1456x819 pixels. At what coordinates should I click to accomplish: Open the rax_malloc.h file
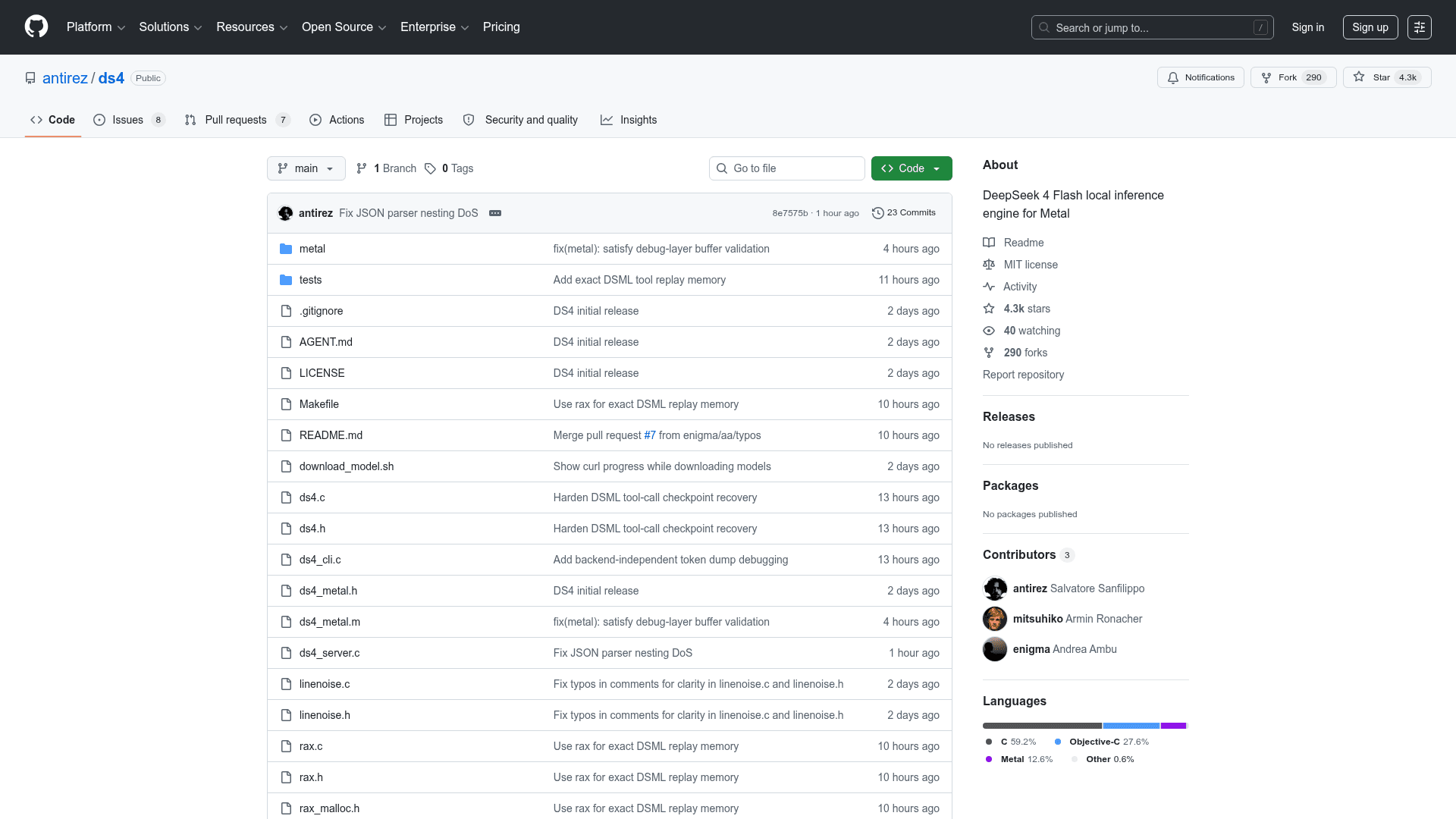[x=329, y=808]
